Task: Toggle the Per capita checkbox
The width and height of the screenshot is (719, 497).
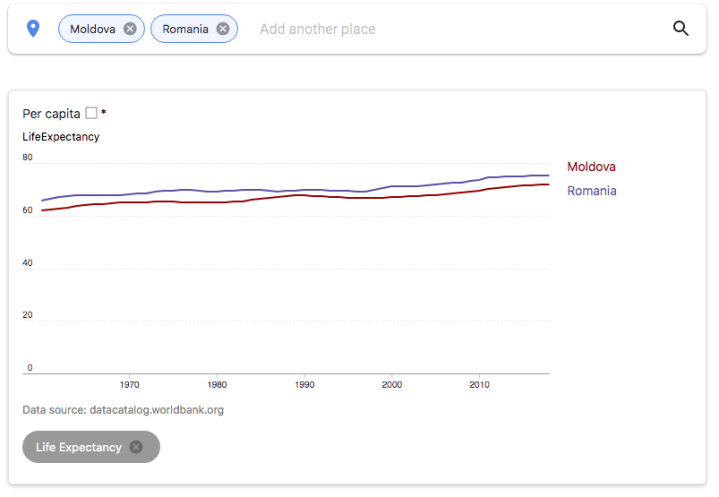Action: pyautogui.click(x=91, y=113)
